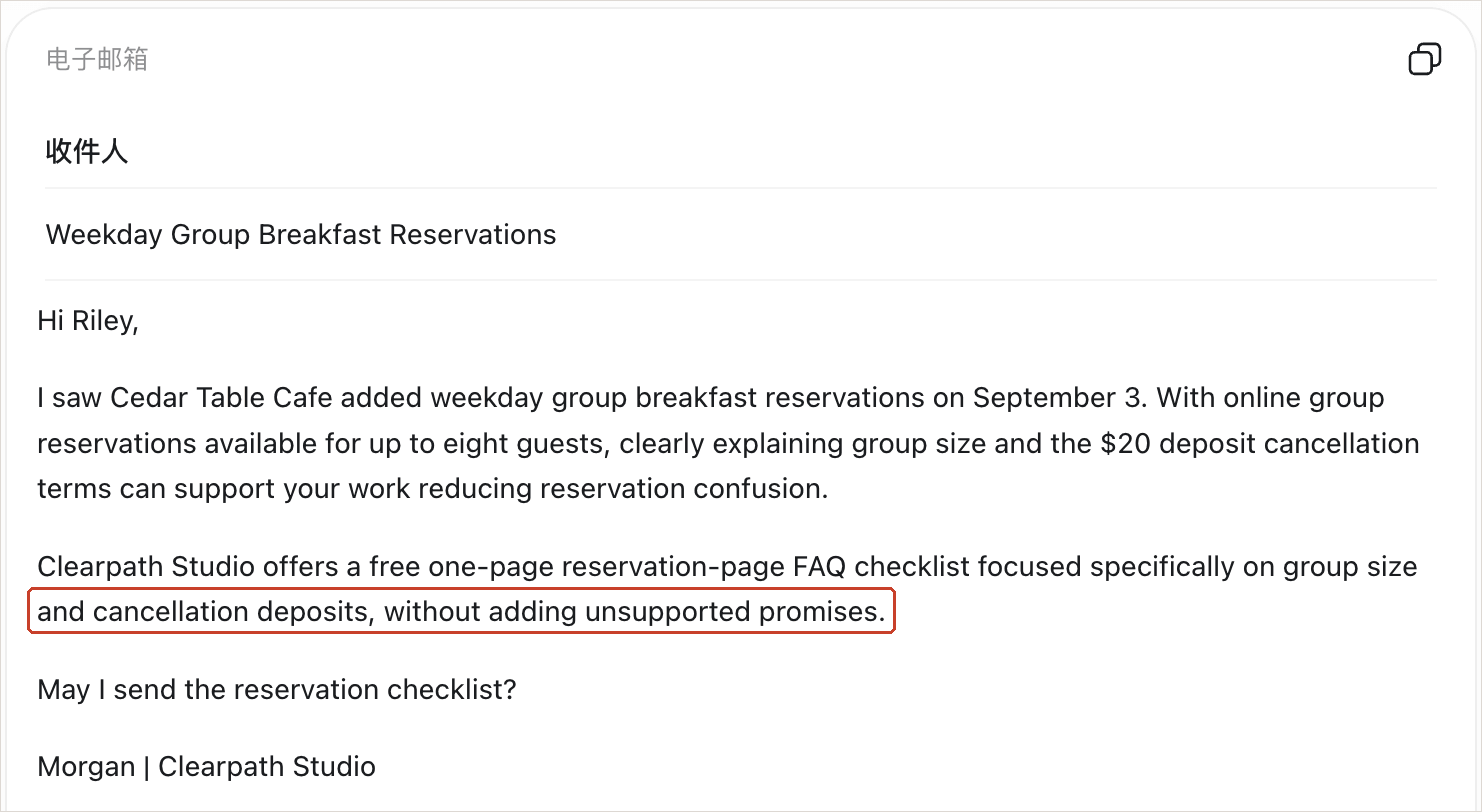Place cursor at the Hi Riley greeting
Viewport: 1482px width, 812px height.
coord(88,321)
